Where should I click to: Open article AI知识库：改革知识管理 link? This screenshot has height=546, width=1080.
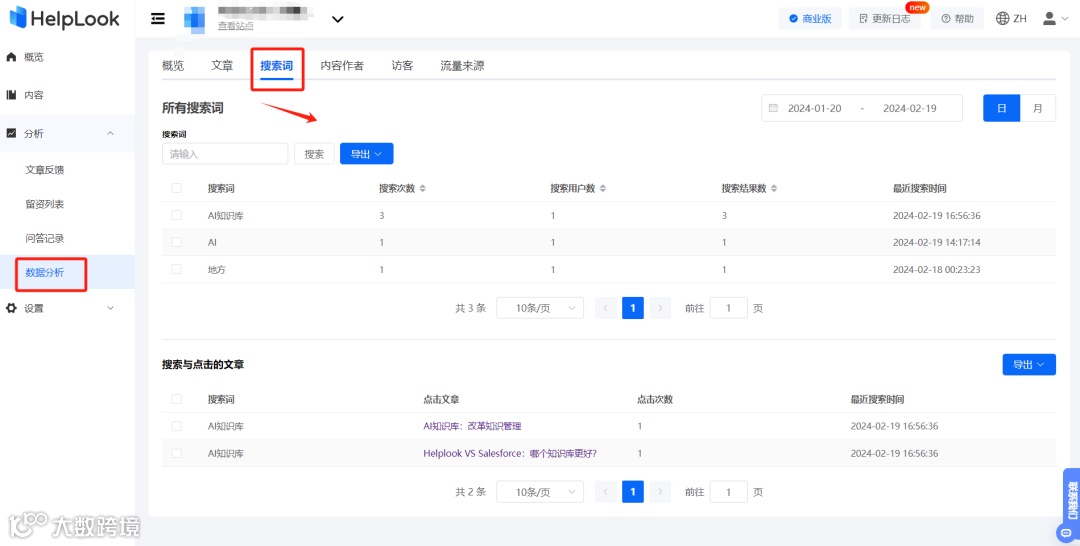(x=472, y=426)
